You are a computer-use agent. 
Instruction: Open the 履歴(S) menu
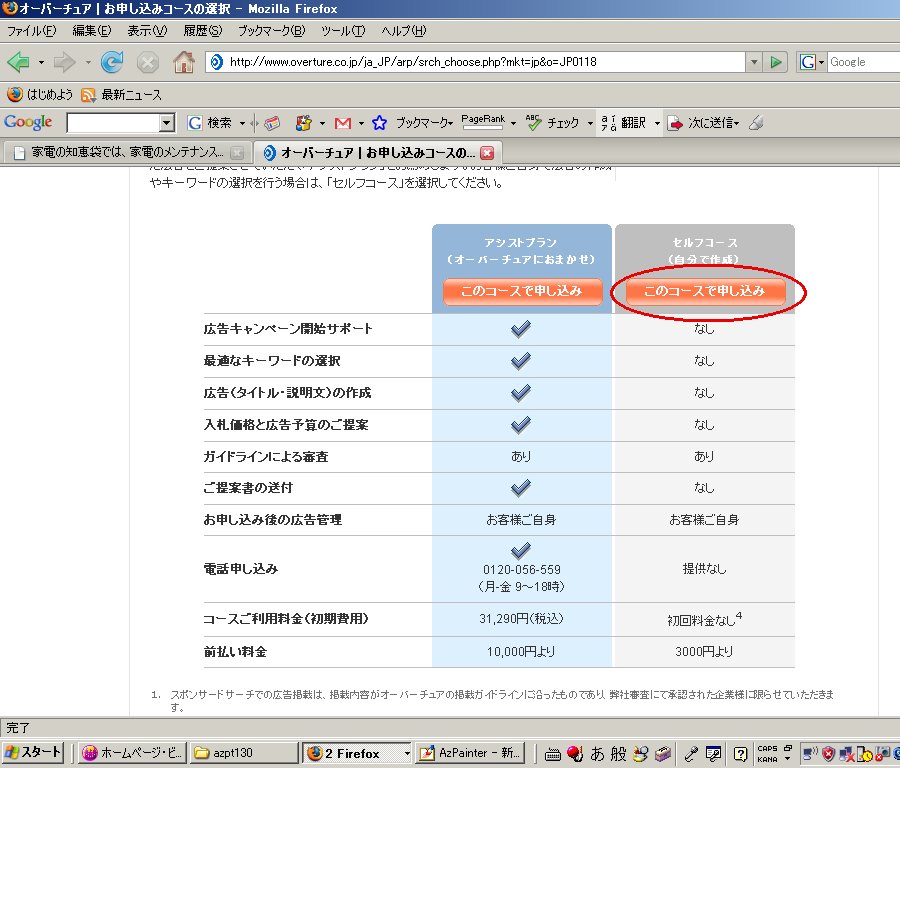(x=203, y=31)
